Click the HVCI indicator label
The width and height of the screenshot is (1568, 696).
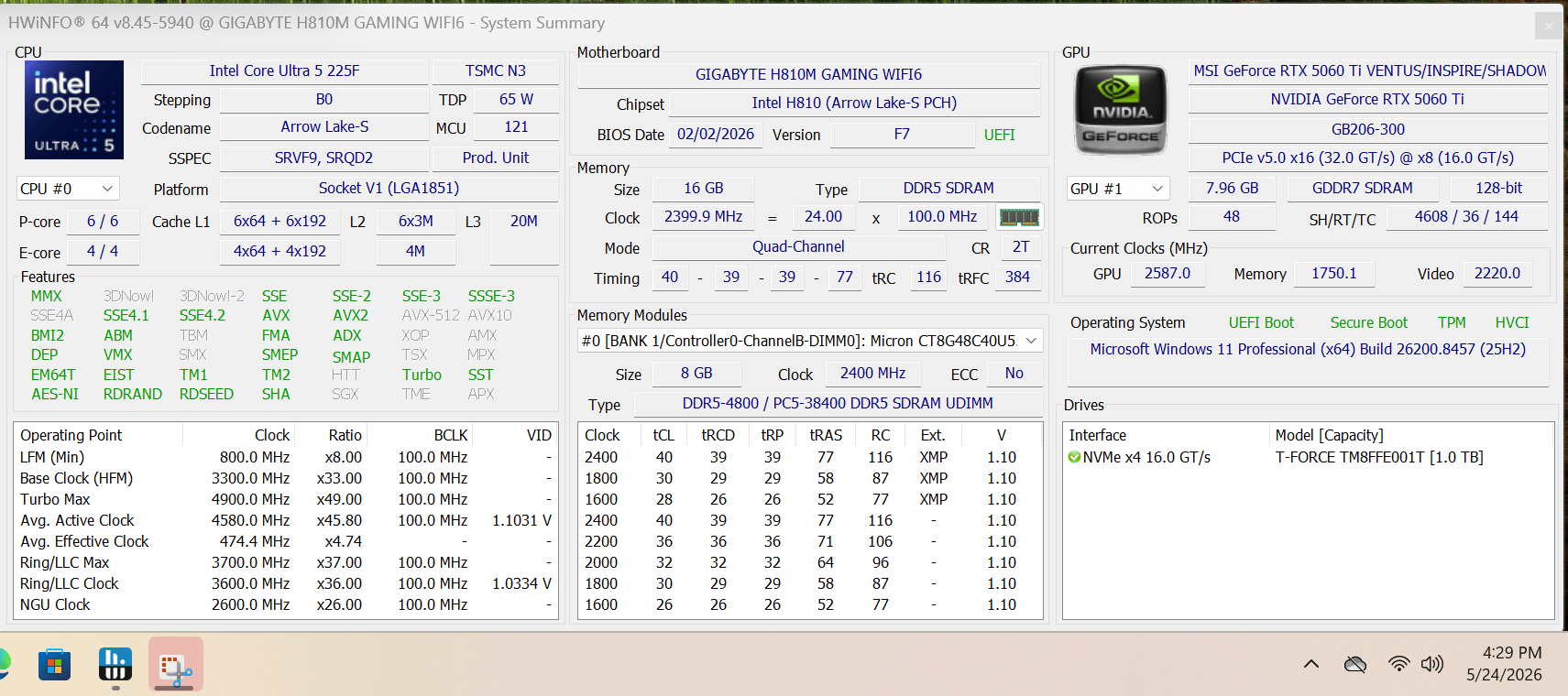tap(1512, 322)
